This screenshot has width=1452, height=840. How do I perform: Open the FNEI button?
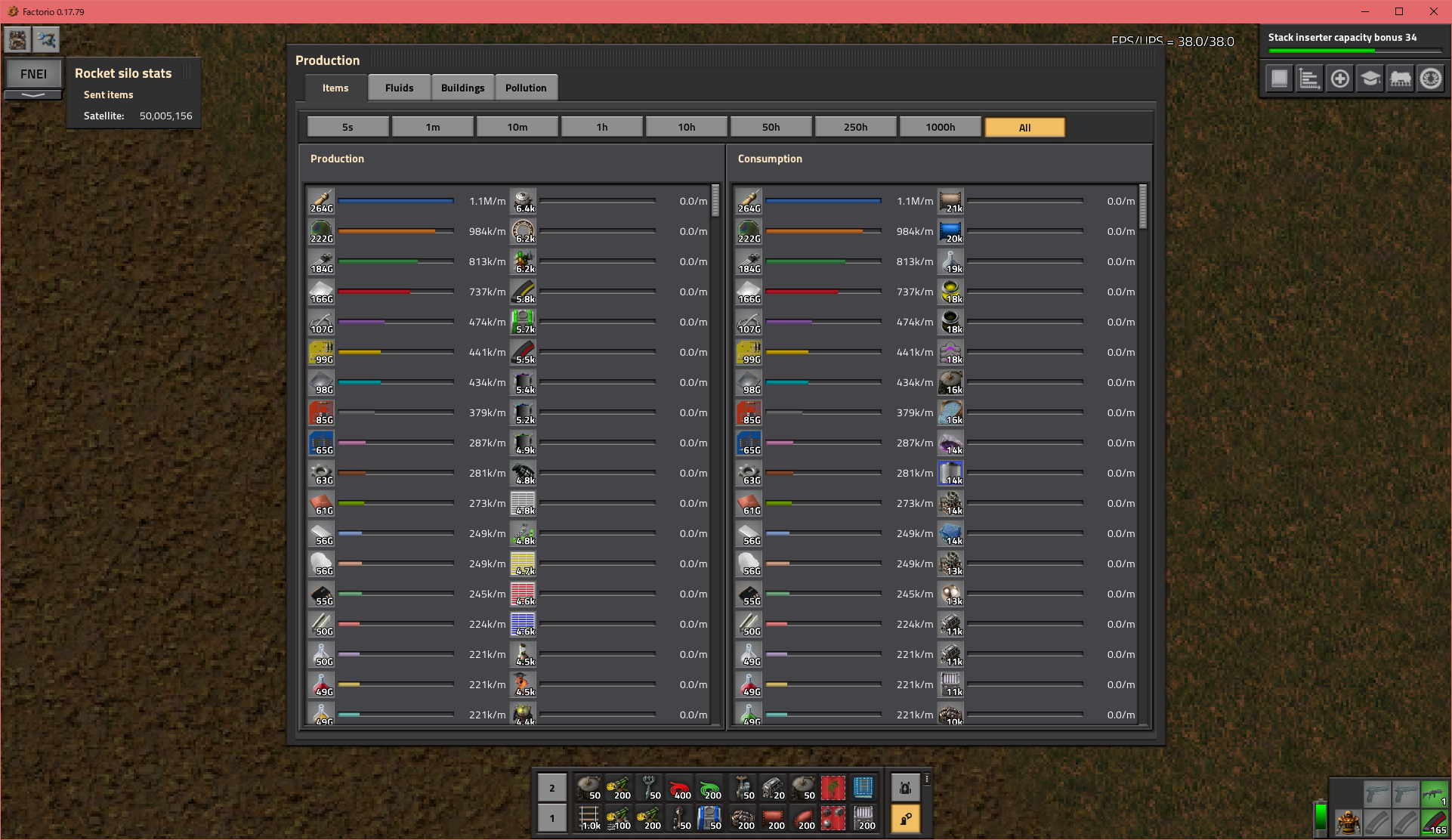[33, 74]
